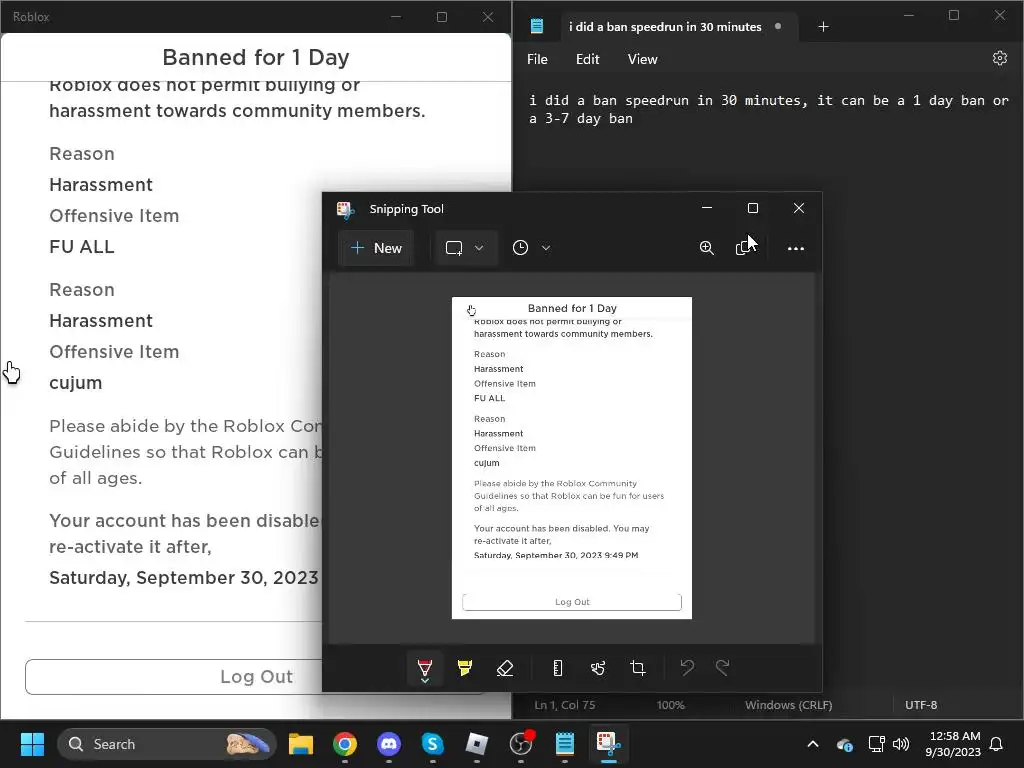Open volume control in tray
The image size is (1024, 768).
point(901,744)
